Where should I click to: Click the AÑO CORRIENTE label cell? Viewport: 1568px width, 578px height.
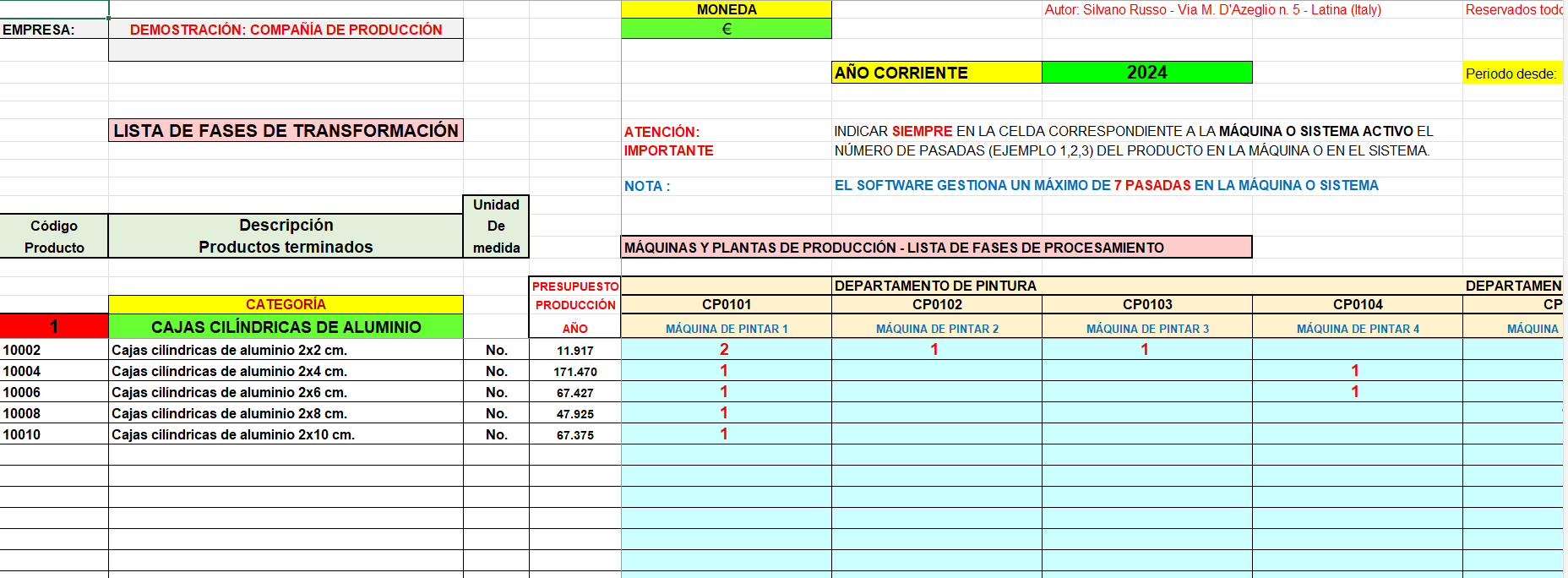(x=937, y=73)
